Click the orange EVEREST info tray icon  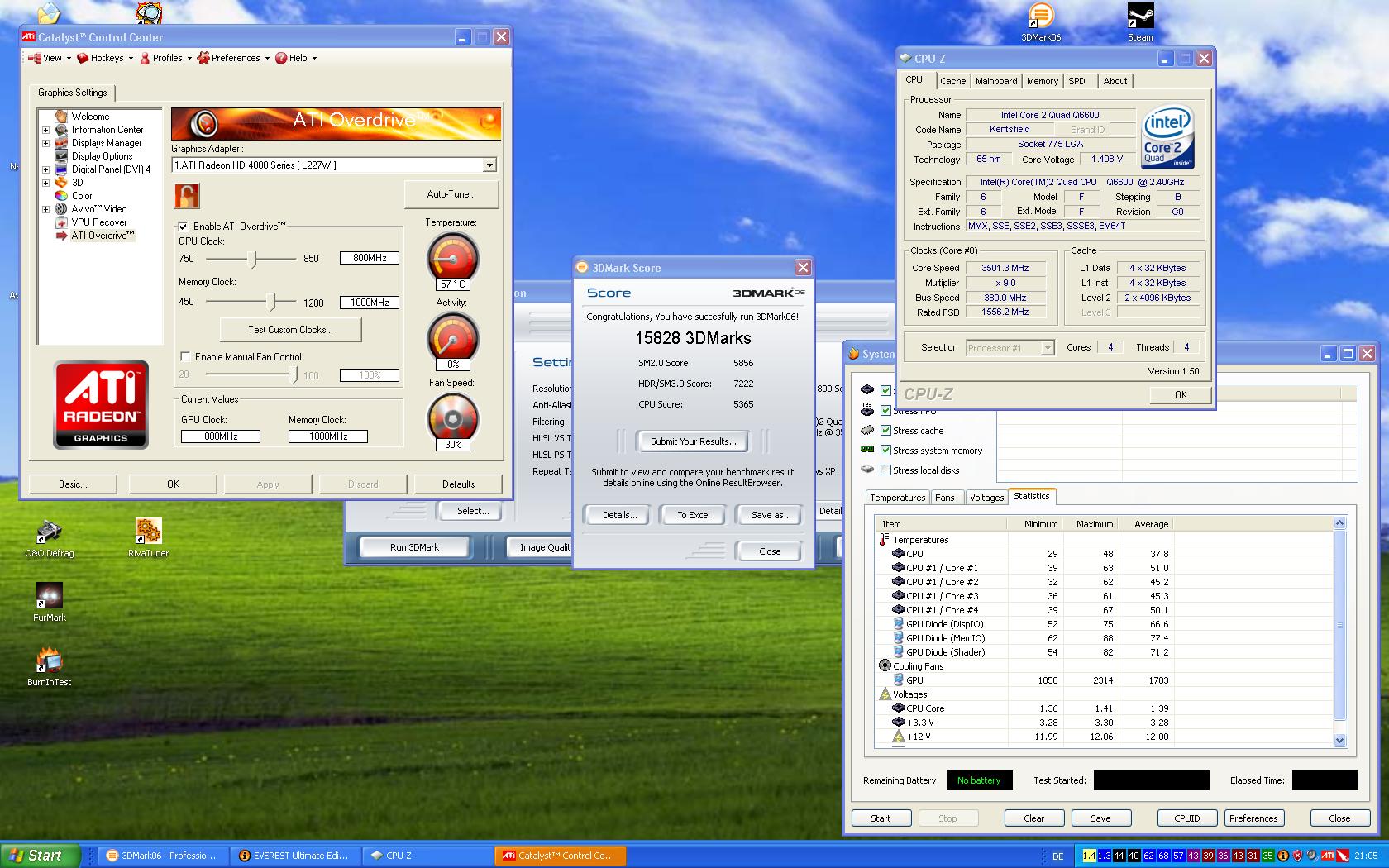pyautogui.click(x=1283, y=856)
